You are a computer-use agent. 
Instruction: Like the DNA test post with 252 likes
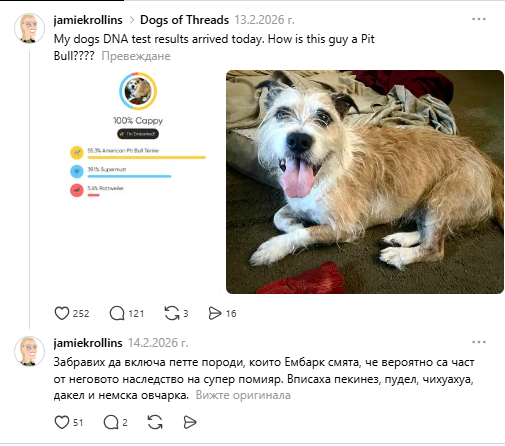(x=62, y=313)
